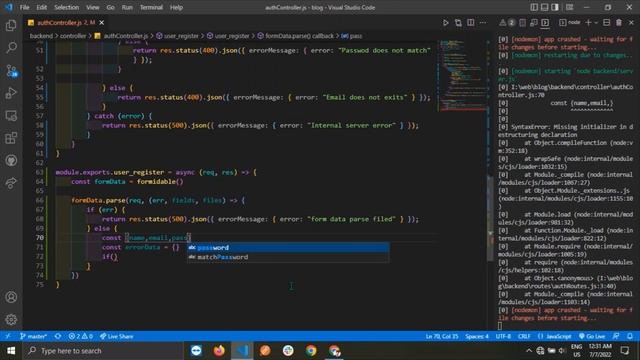Open the Remote Explorer view
640x360 pixels.
(11, 116)
